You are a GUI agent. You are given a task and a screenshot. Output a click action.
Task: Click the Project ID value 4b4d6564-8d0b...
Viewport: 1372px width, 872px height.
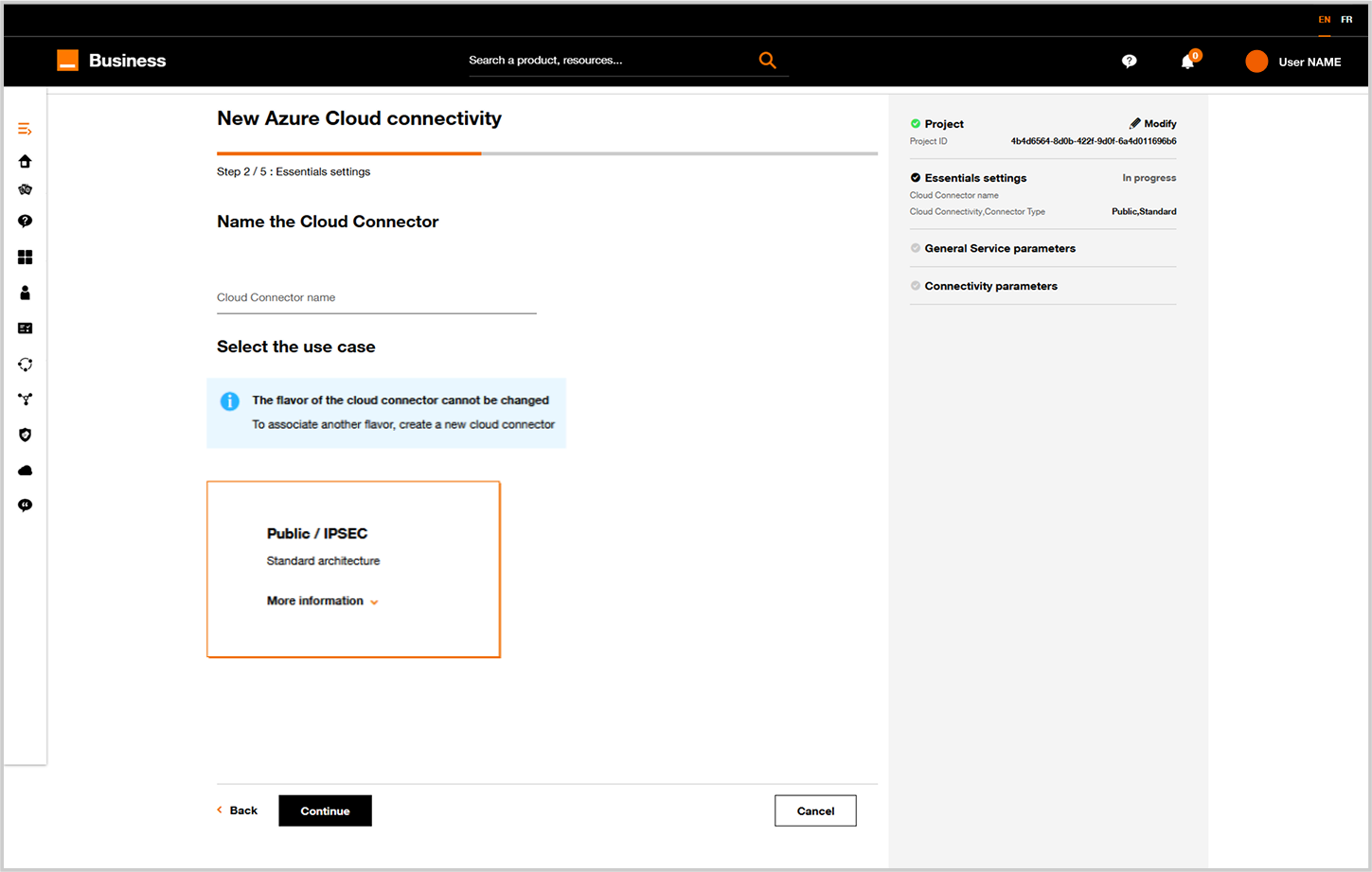point(1094,141)
